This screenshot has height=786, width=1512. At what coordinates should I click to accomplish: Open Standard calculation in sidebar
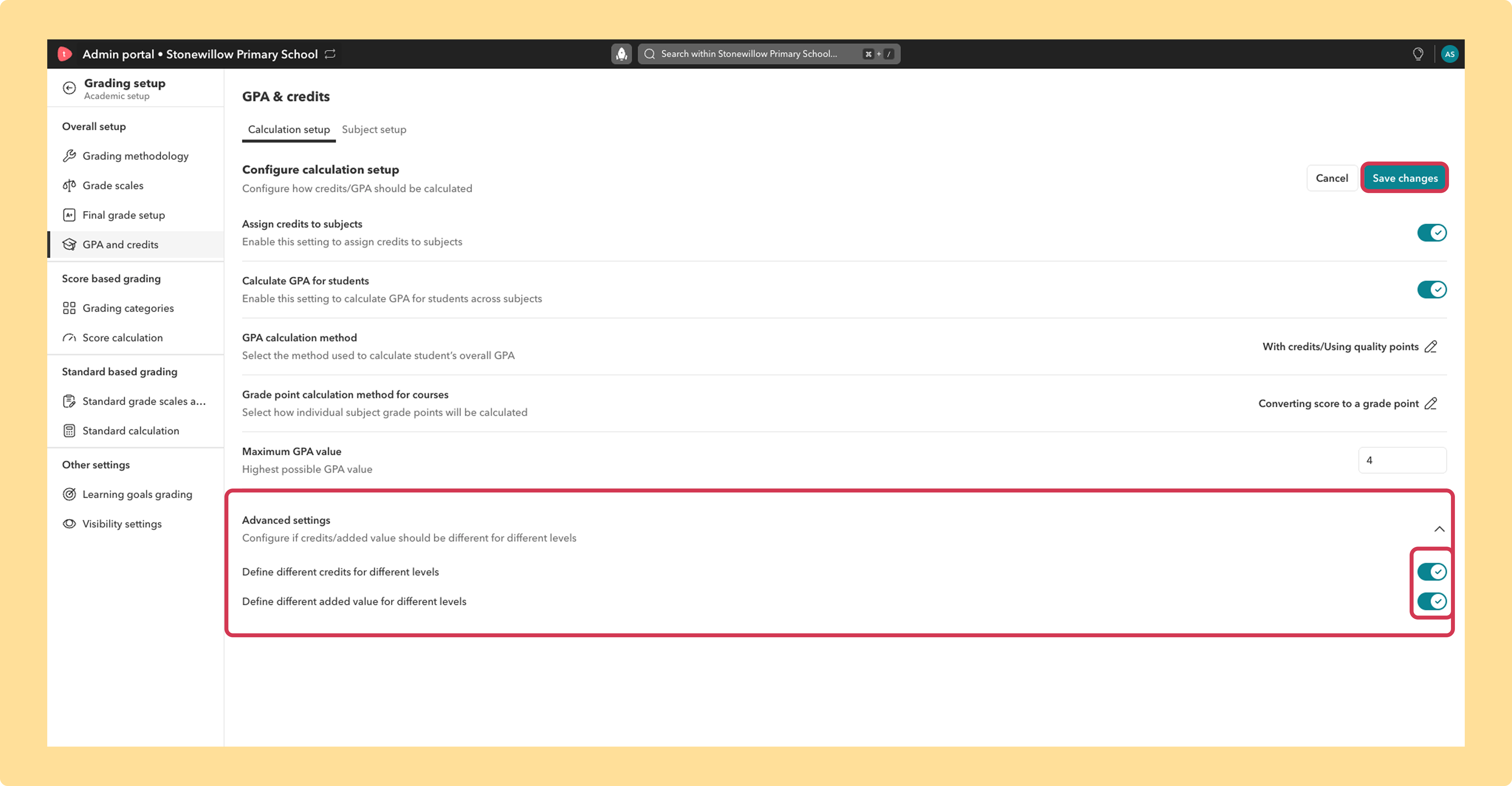coord(136,431)
